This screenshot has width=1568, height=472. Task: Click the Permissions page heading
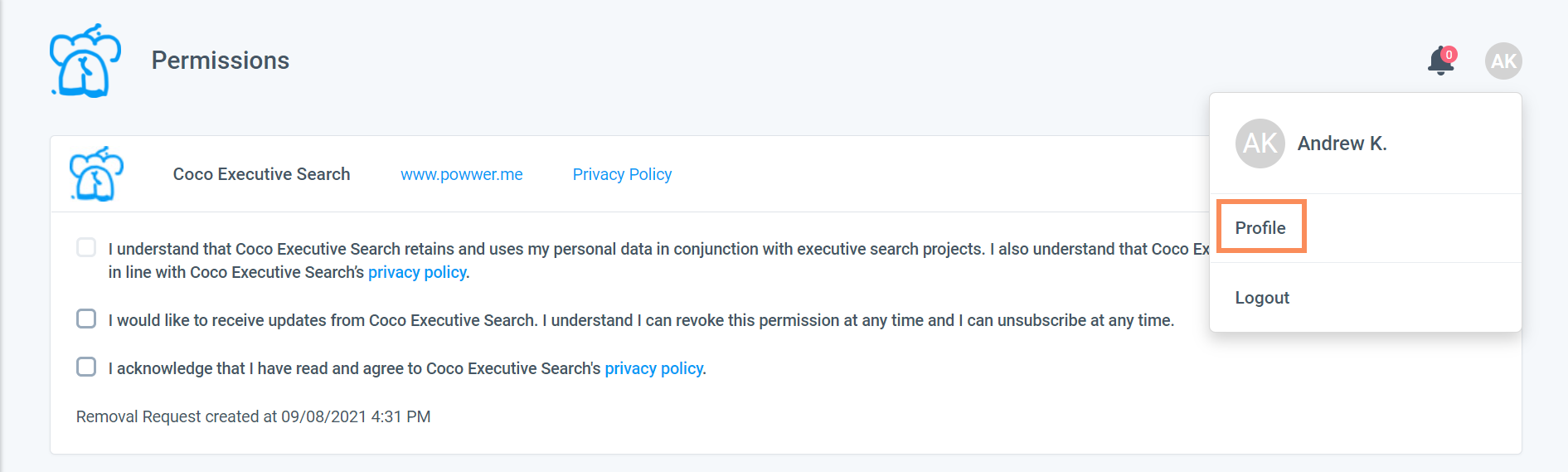pos(220,61)
